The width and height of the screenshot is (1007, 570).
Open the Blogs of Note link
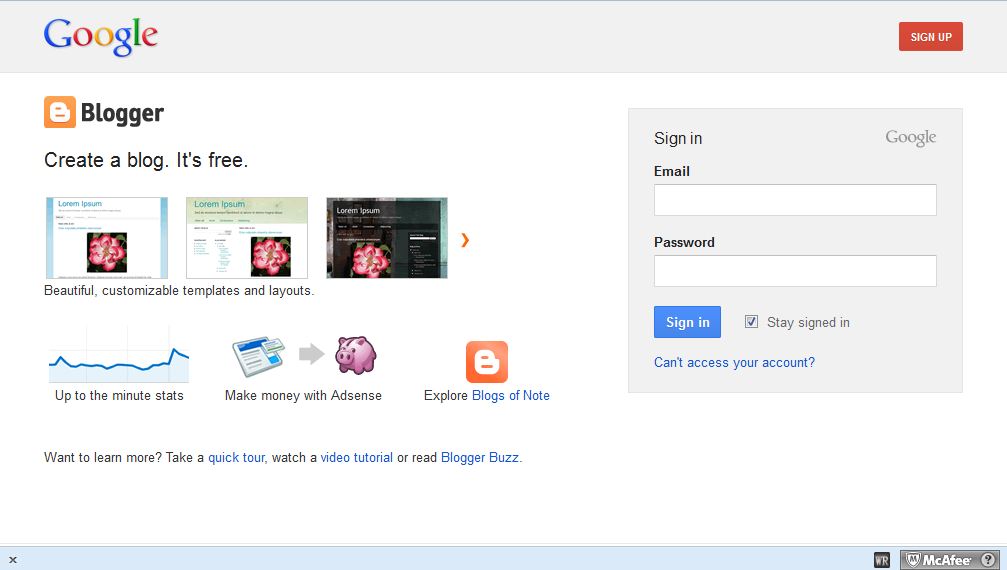(x=511, y=395)
